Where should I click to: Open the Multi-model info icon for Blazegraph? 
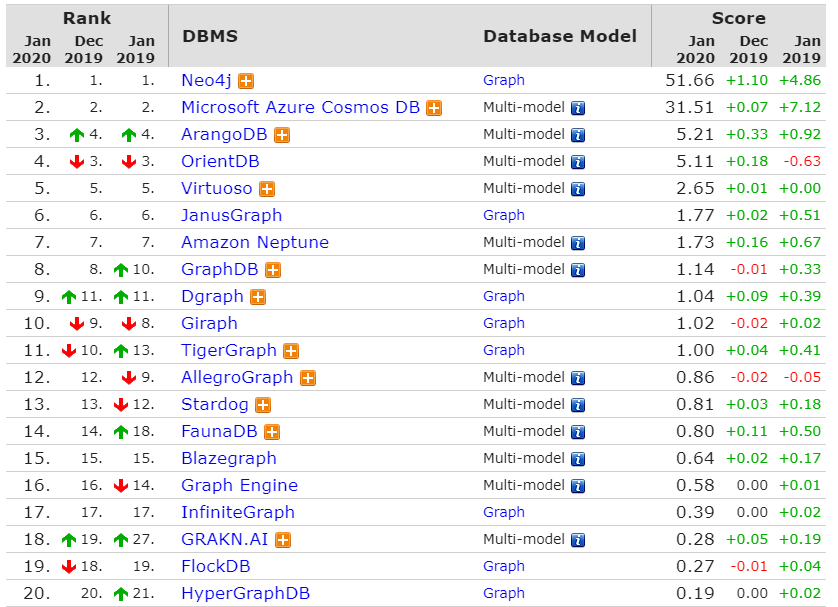coord(578,459)
